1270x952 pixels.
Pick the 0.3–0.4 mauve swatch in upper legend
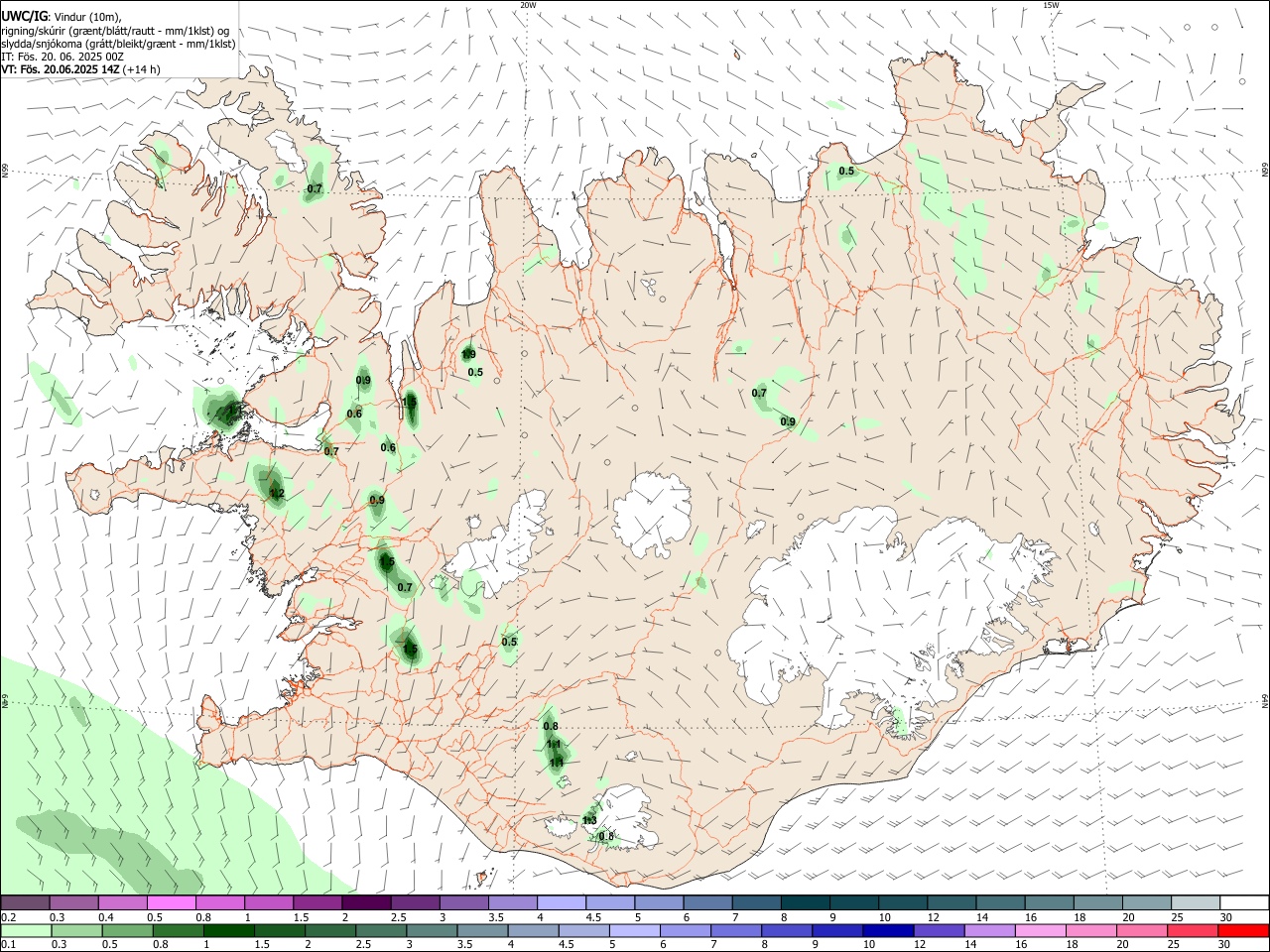(73, 902)
